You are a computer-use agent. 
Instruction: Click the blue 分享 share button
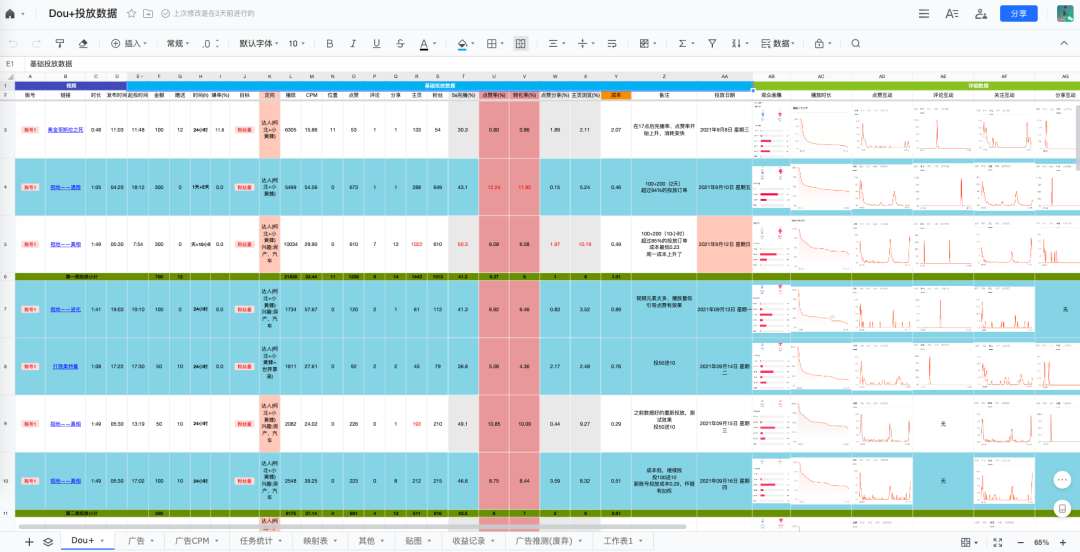[x=1019, y=14]
